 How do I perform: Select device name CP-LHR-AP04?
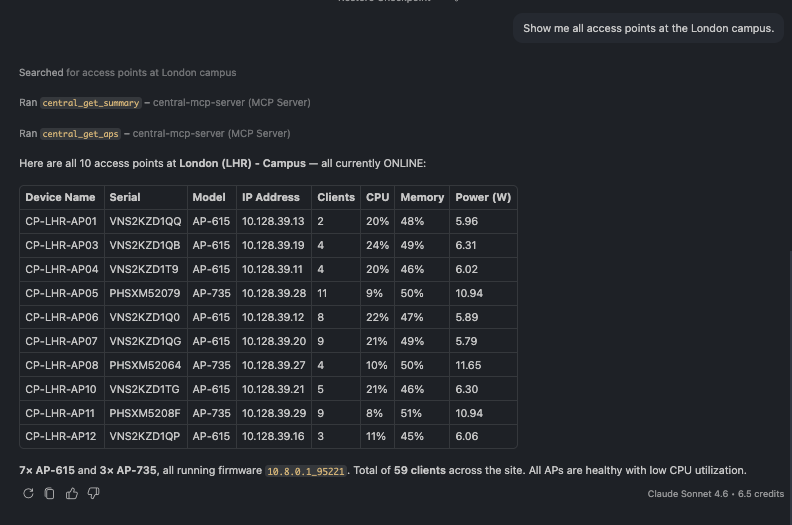[x=62, y=269]
